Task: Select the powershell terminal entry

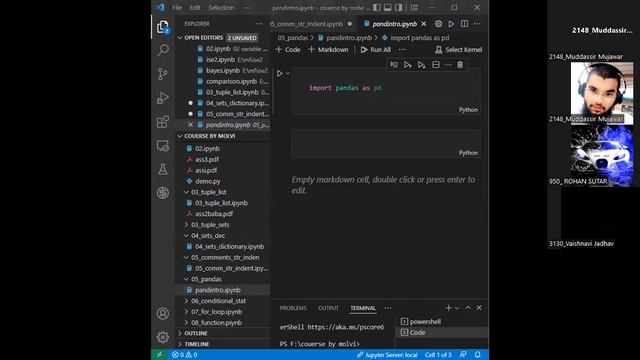Action: click(x=442, y=322)
